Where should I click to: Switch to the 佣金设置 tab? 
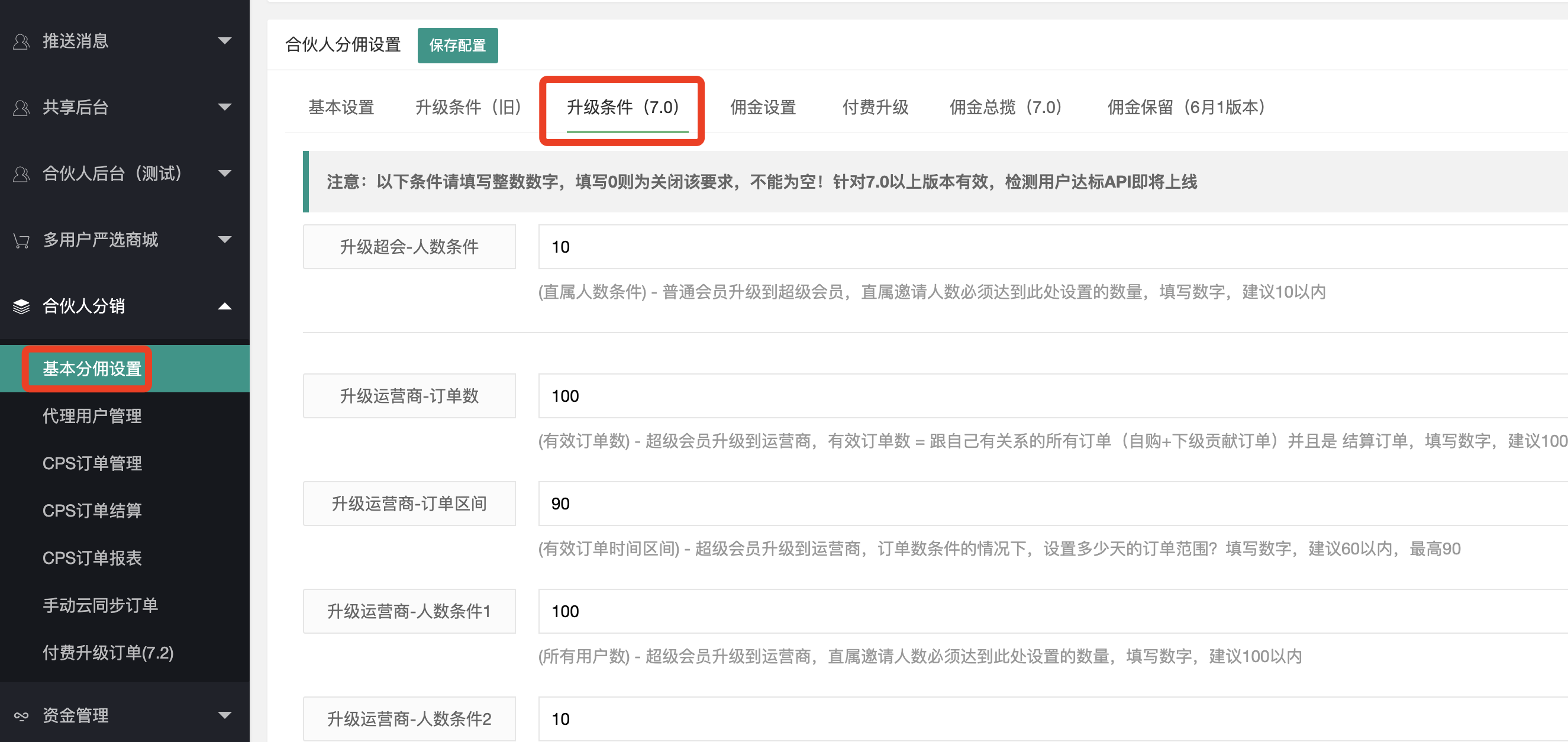763,108
